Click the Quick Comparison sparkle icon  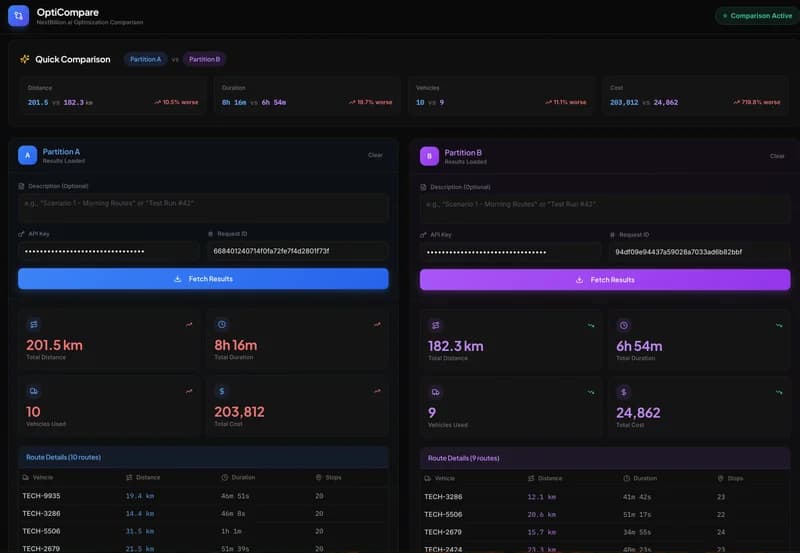tap(25, 59)
